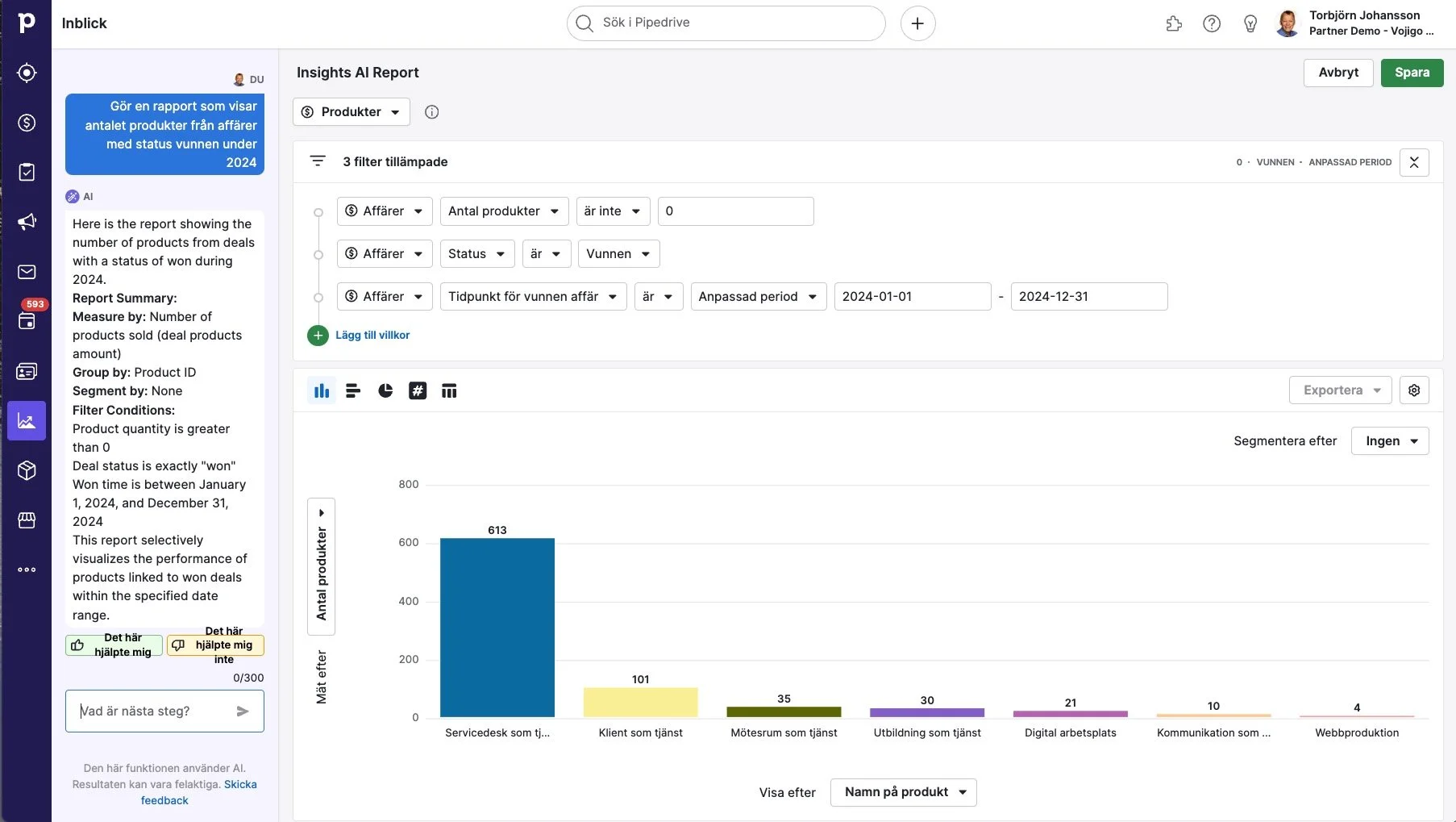Open Mail envelope icon in sidebar
Screen dimensions: 1456x822
point(27,272)
